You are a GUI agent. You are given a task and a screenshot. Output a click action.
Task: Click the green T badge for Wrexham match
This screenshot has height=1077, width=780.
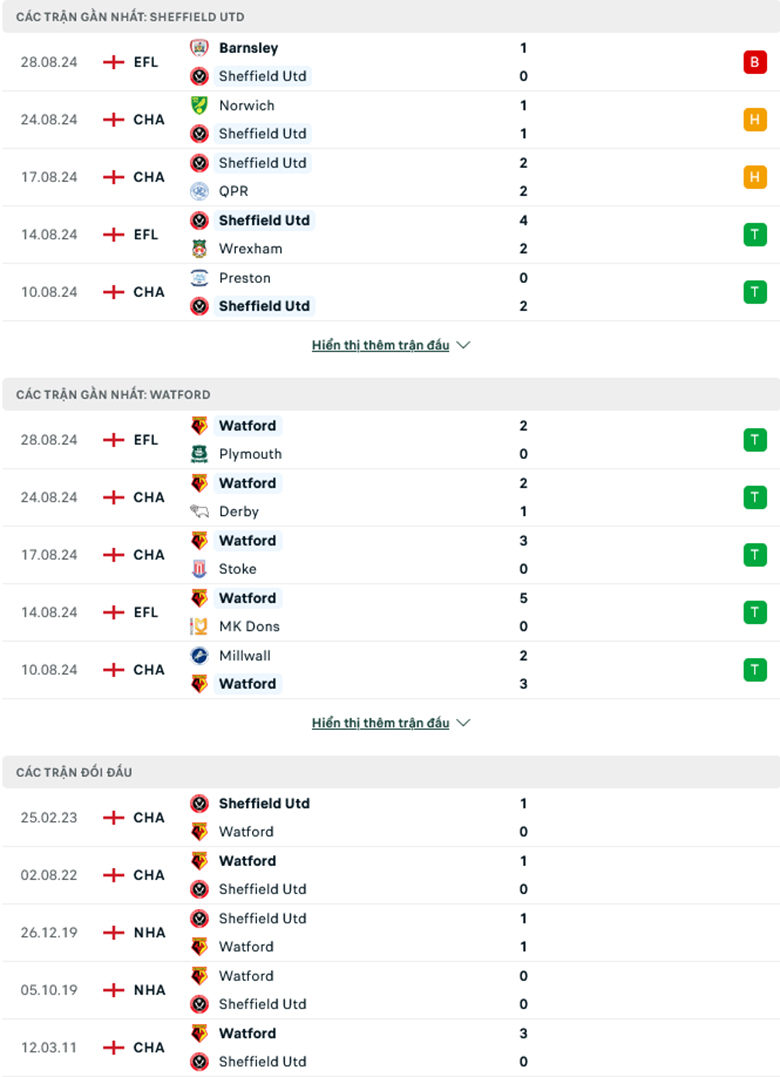pos(755,235)
